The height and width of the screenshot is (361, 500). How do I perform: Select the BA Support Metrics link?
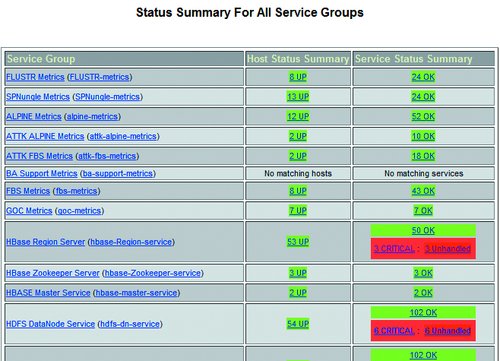click(x=42, y=173)
